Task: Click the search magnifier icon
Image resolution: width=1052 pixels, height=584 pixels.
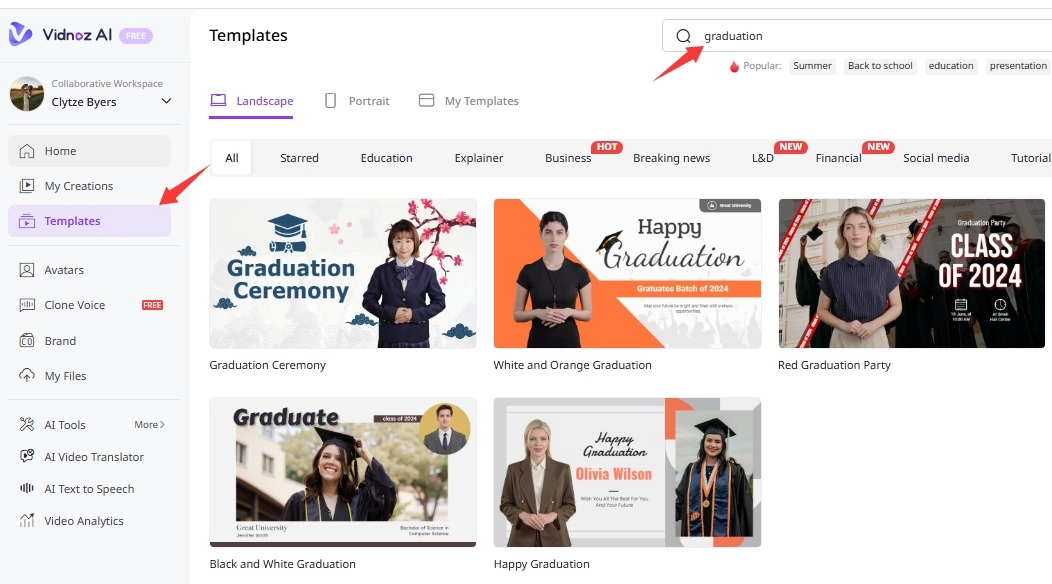Action: (683, 35)
